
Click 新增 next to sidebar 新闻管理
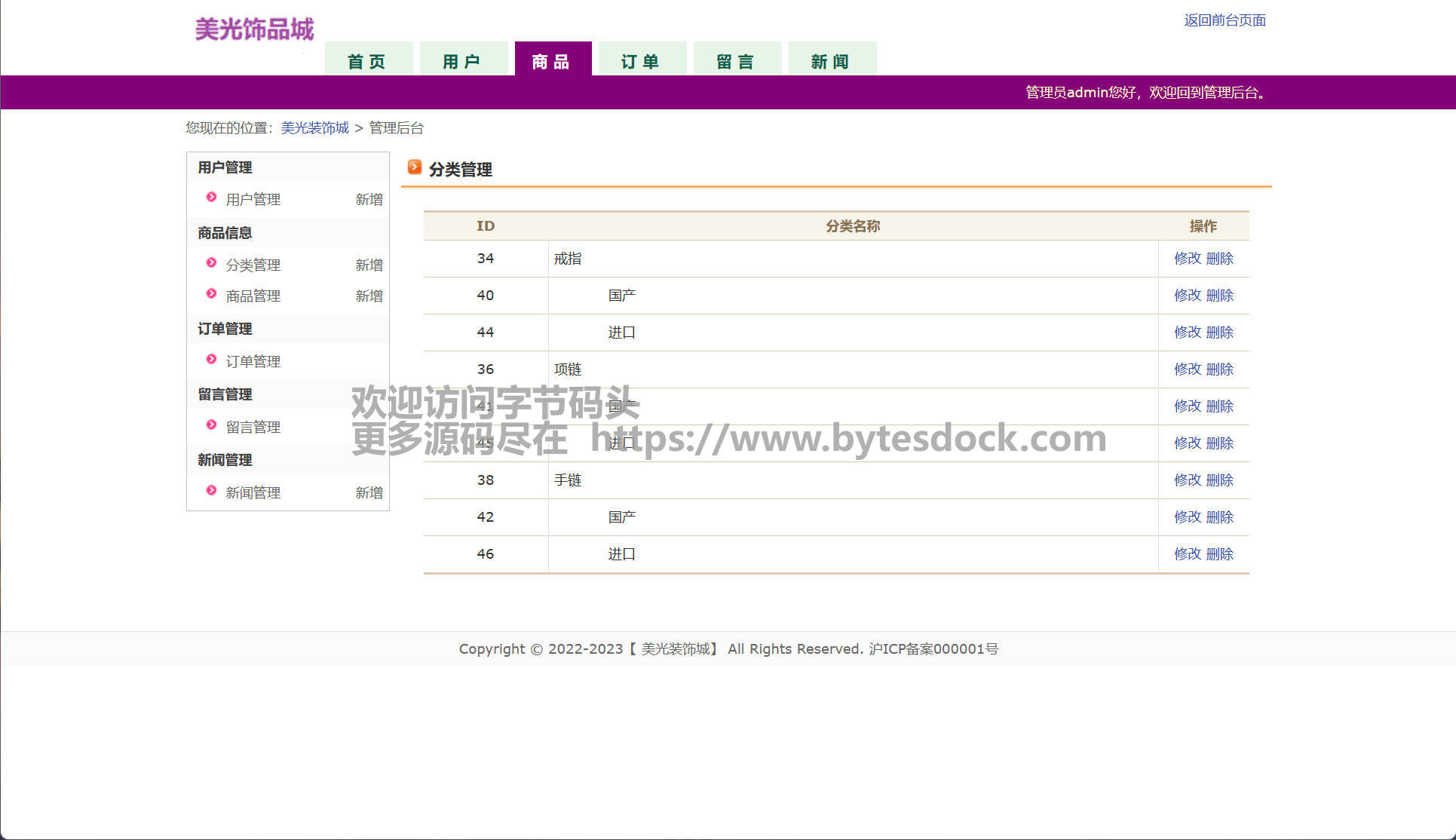[369, 493]
